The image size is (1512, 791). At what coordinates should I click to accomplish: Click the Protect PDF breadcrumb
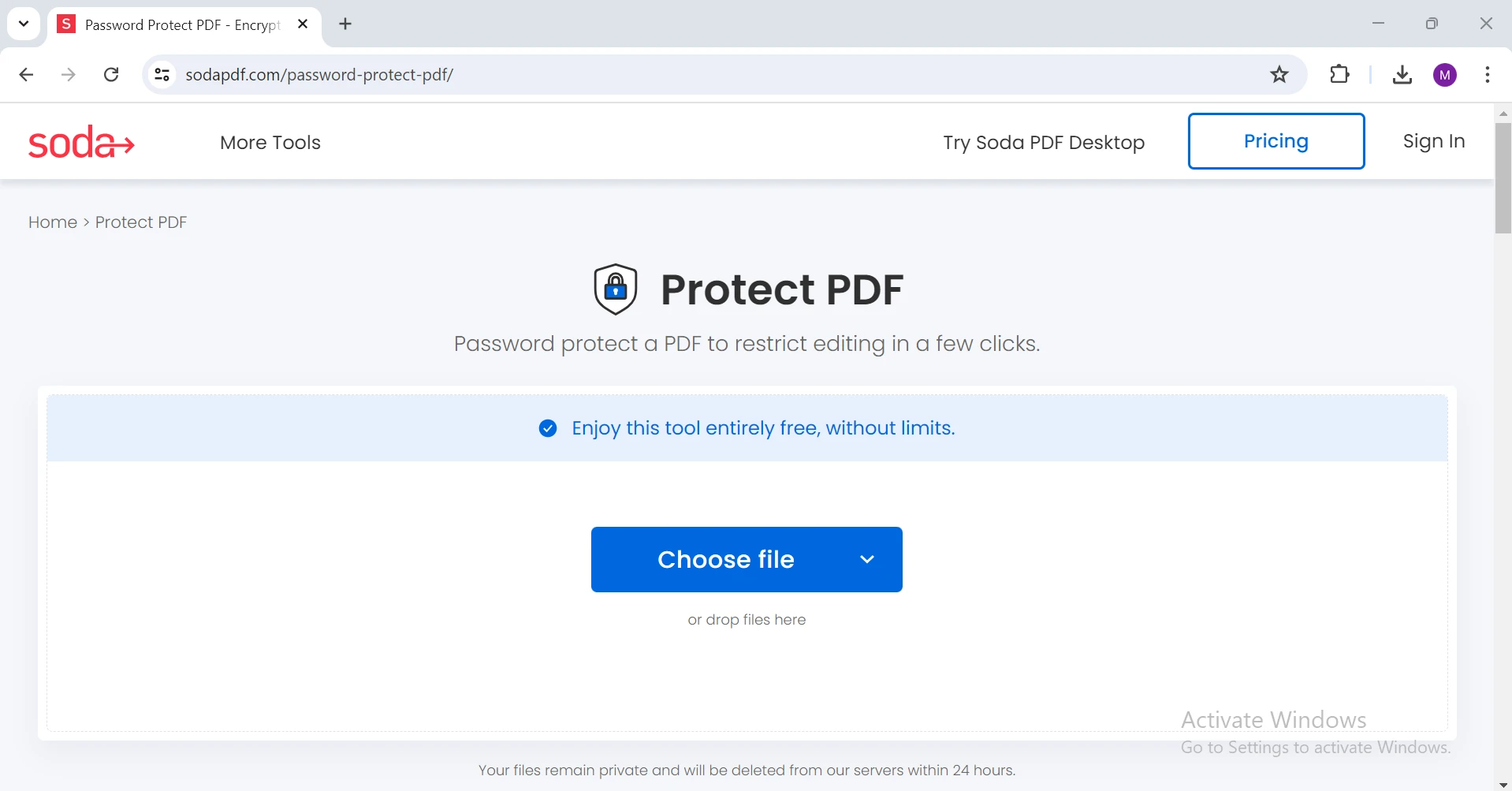tap(141, 222)
